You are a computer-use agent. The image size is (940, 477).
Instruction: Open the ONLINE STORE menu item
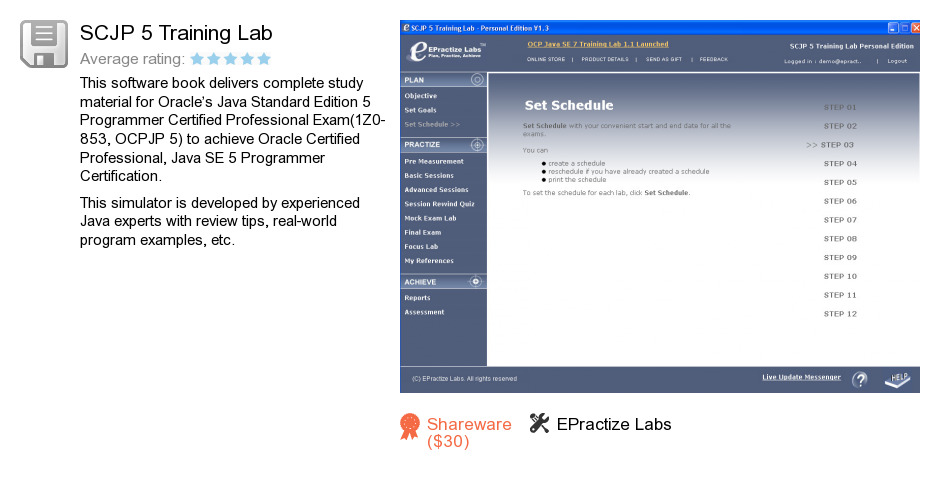[x=546, y=59]
